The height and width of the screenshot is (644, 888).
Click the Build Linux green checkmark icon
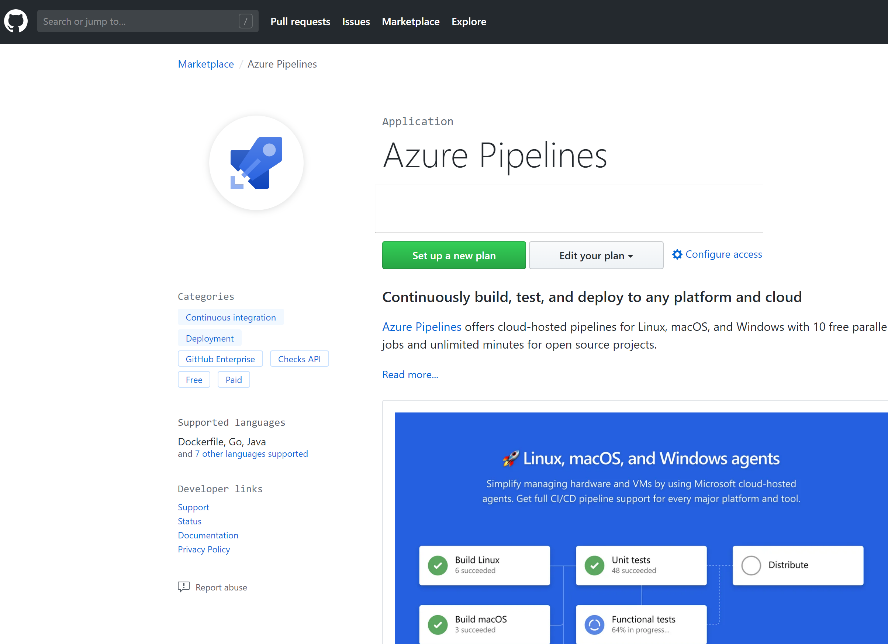(x=438, y=565)
